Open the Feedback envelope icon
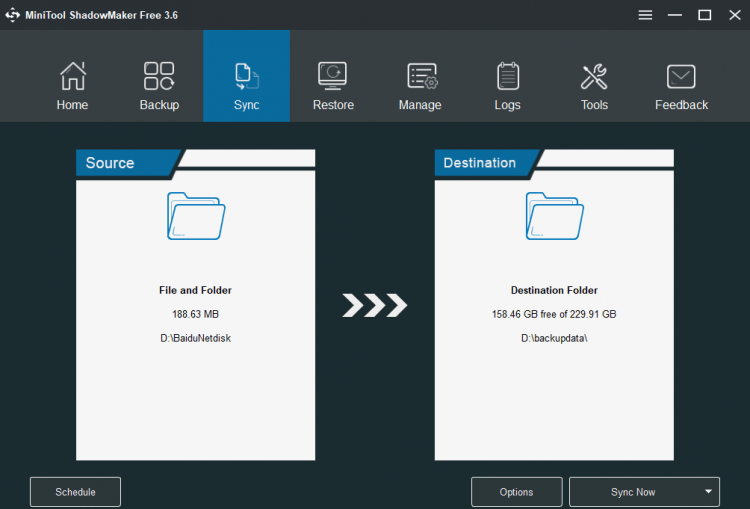This screenshot has height=509, width=750. click(x=681, y=77)
